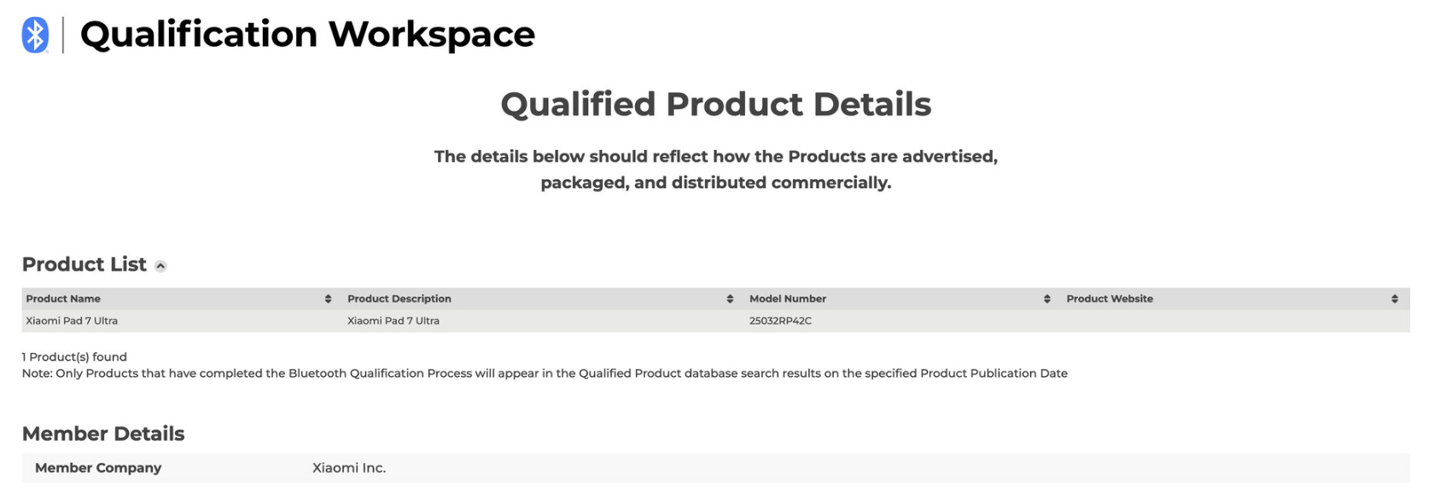Click Xiaomi Pad 7 Ultra product name cell
1440x497 pixels.
(x=72, y=321)
